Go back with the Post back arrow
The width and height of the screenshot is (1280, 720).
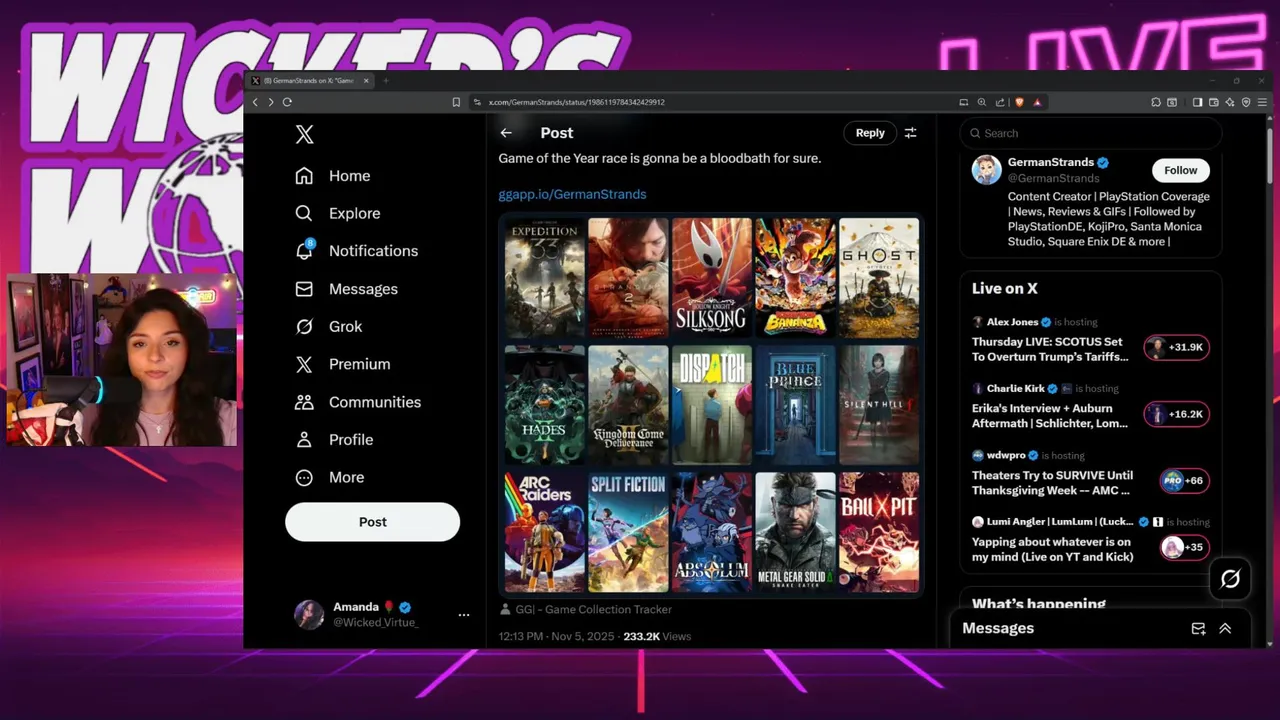(506, 133)
